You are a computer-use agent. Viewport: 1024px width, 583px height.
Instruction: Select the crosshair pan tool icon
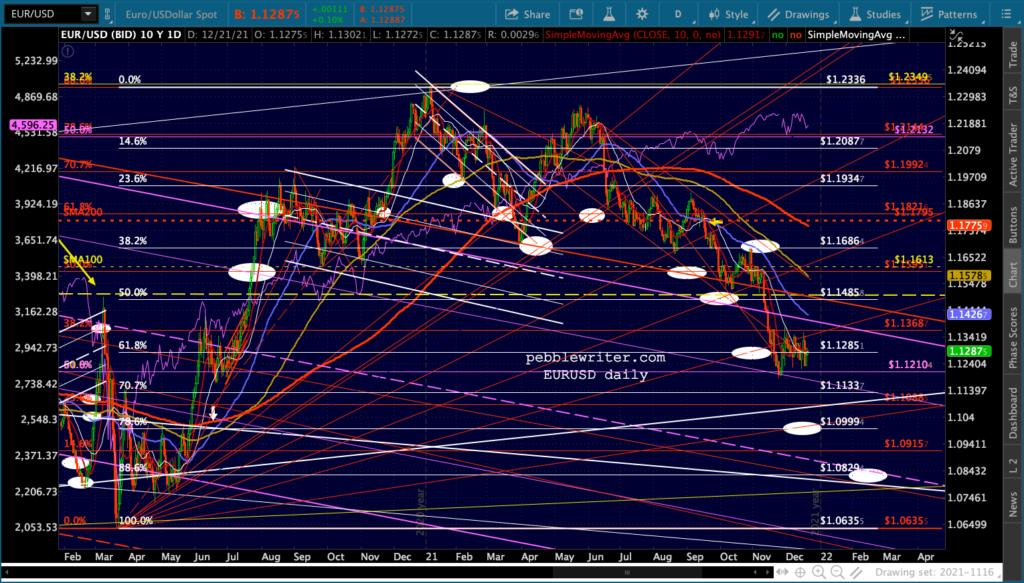click(x=801, y=573)
